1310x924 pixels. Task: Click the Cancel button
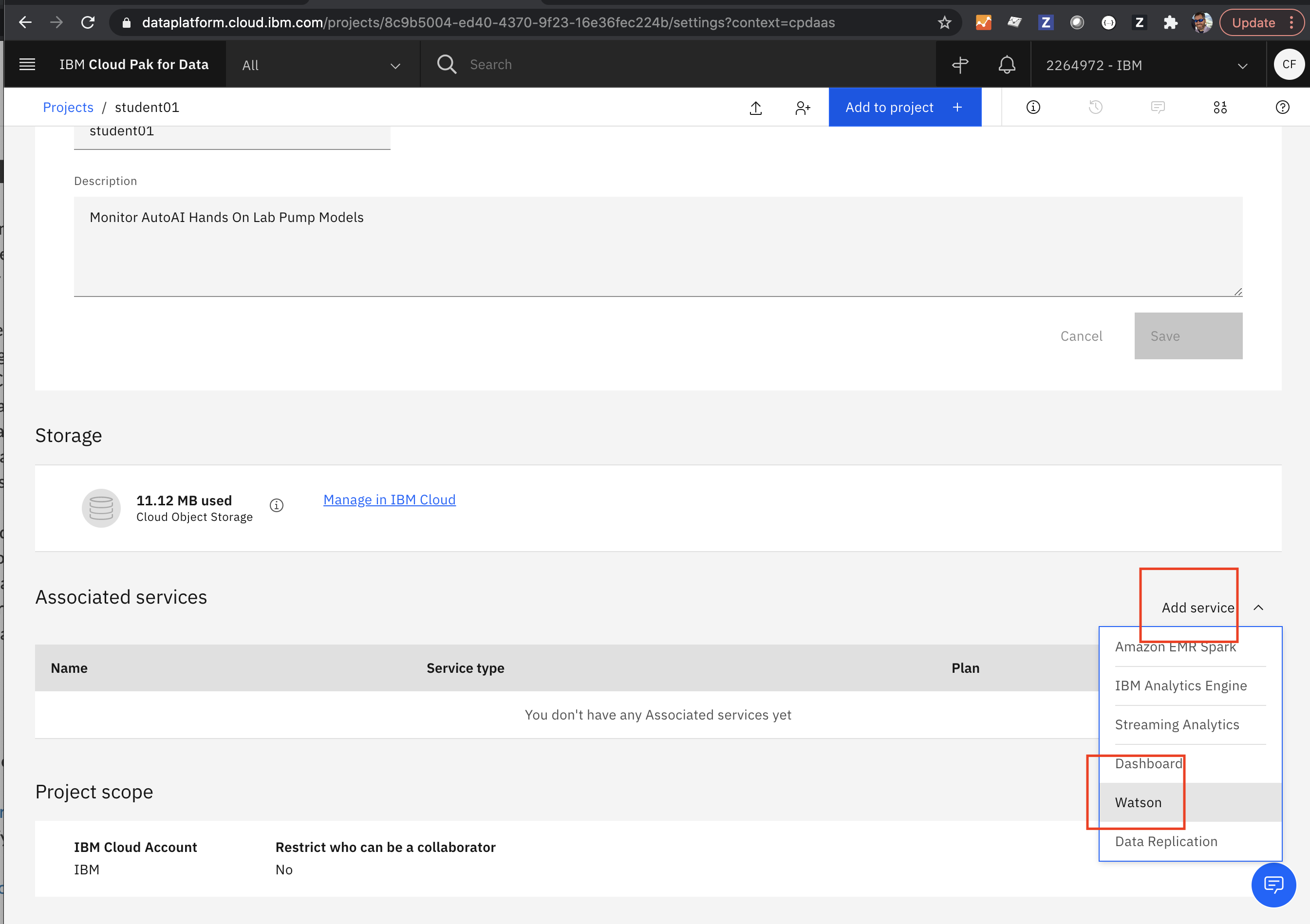pyautogui.click(x=1081, y=336)
